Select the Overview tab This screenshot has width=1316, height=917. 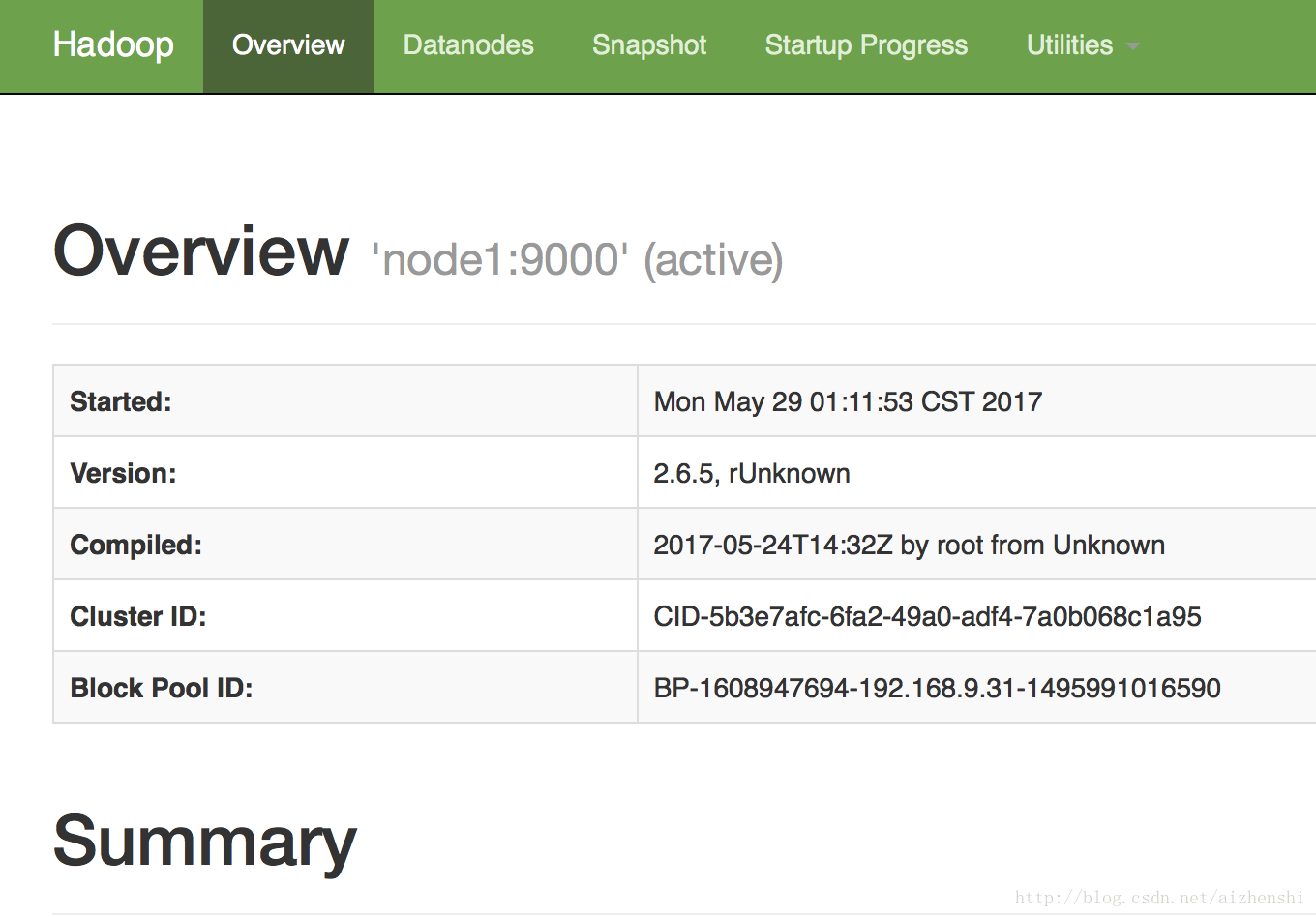(288, 46)
